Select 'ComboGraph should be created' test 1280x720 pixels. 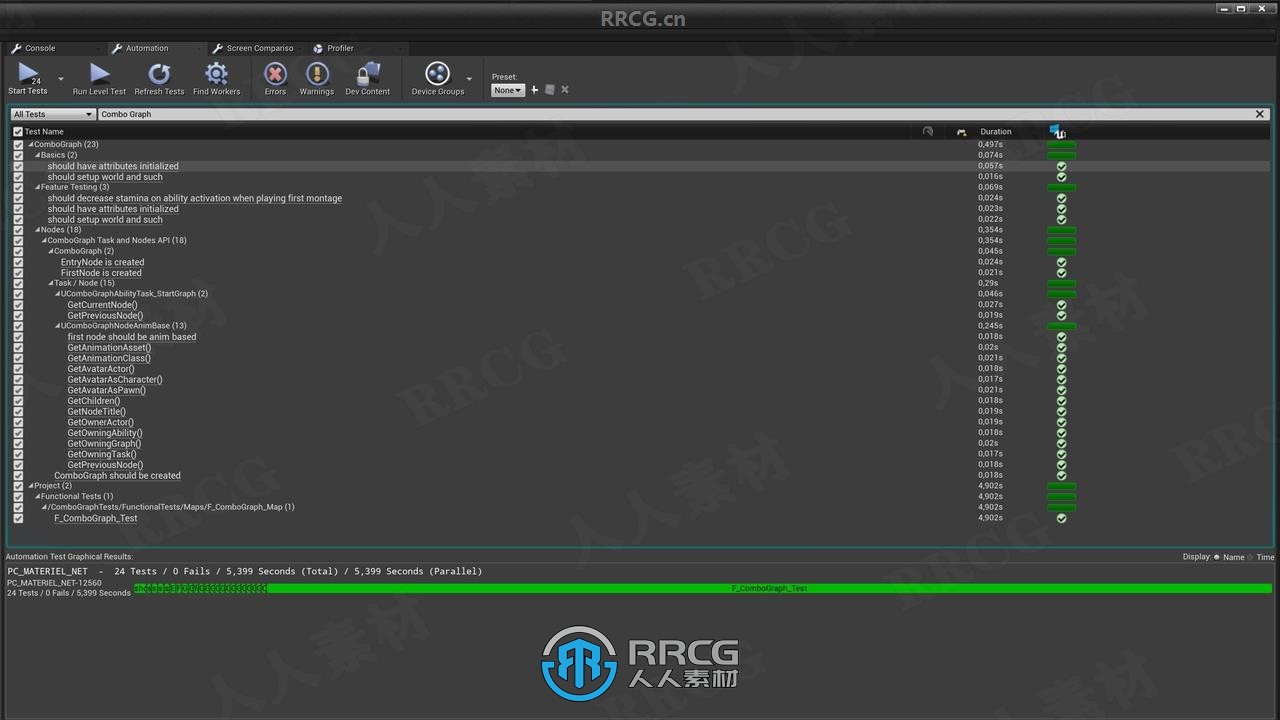(117, 475)
